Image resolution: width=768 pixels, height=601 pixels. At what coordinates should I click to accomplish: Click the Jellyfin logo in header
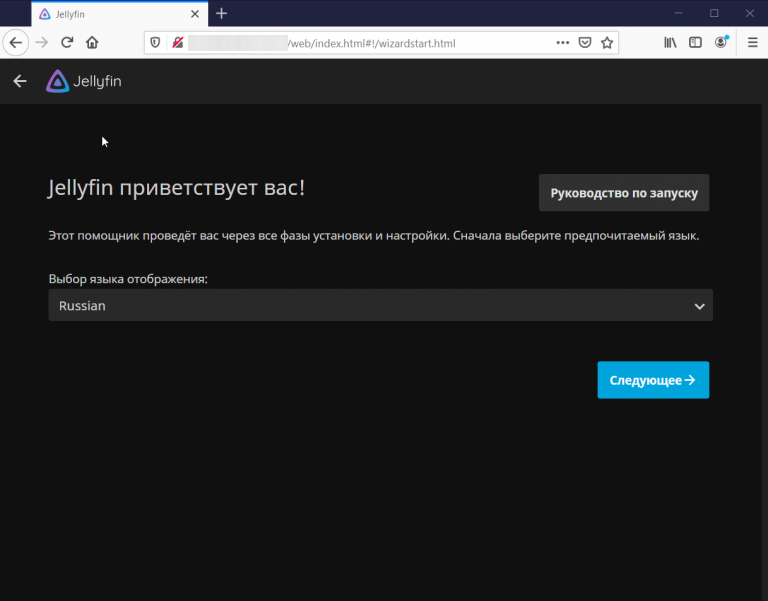pyautogui.click(x=84, y=81)
